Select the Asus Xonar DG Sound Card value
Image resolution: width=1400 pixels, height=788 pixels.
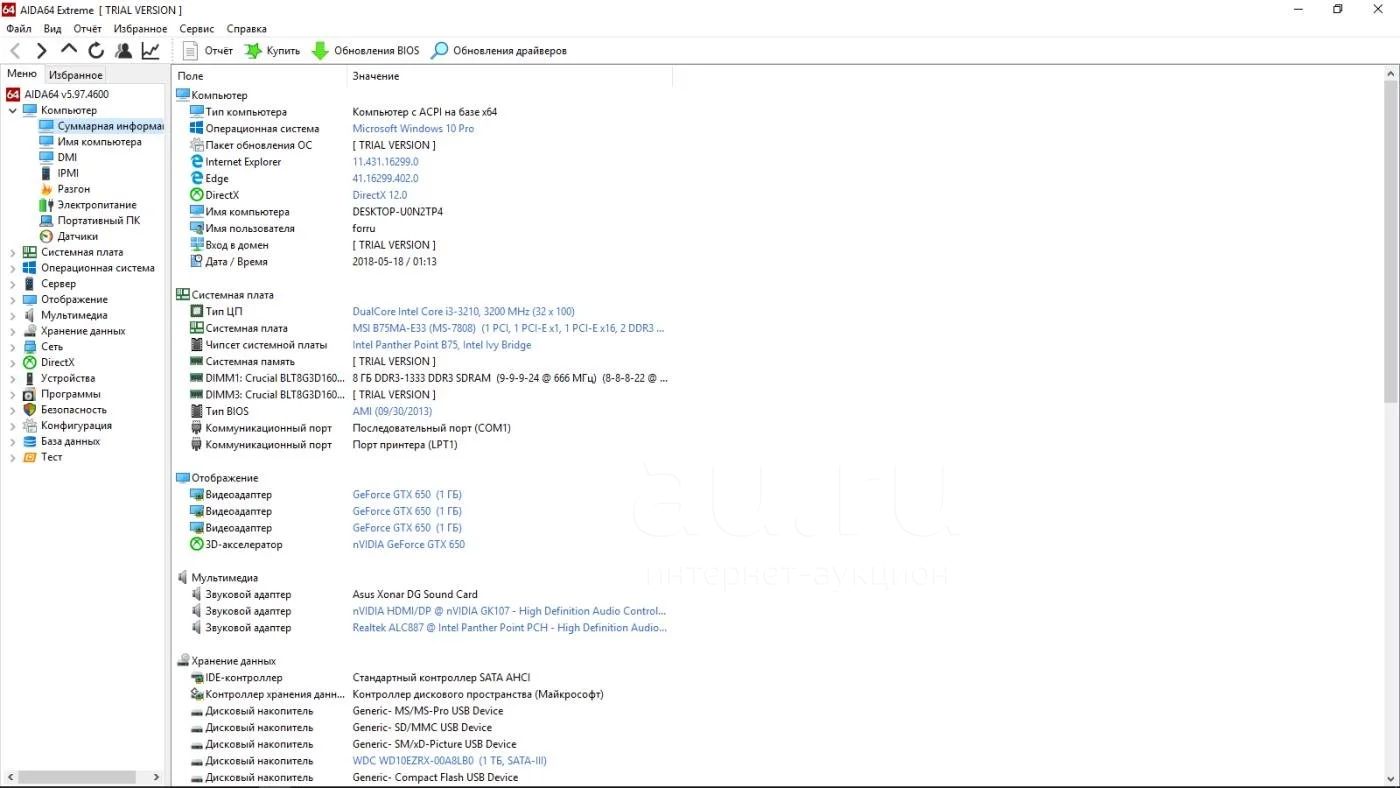click(415, 594)
